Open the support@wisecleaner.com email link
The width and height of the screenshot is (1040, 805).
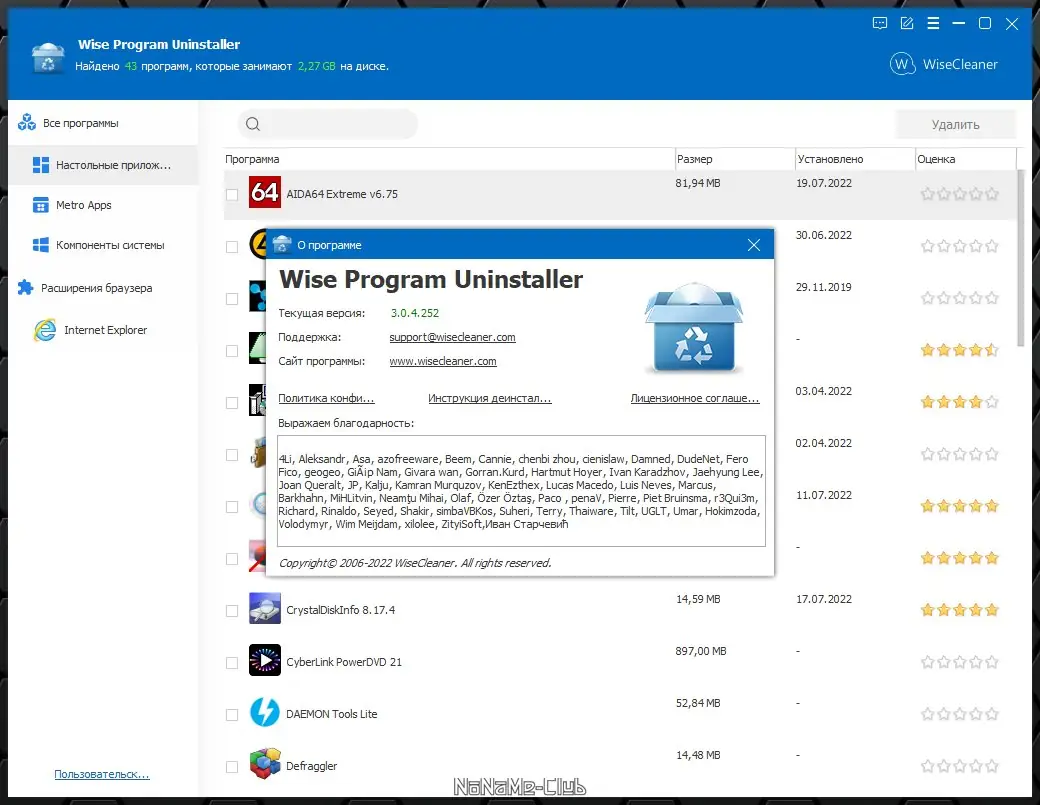[452, 337]
